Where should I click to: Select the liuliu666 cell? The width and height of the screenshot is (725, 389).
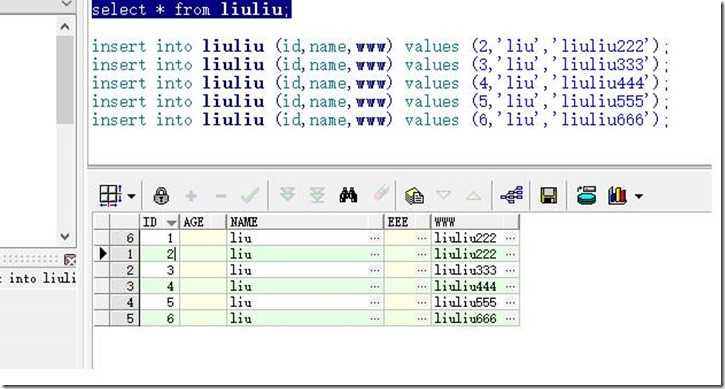coord(475,319)
